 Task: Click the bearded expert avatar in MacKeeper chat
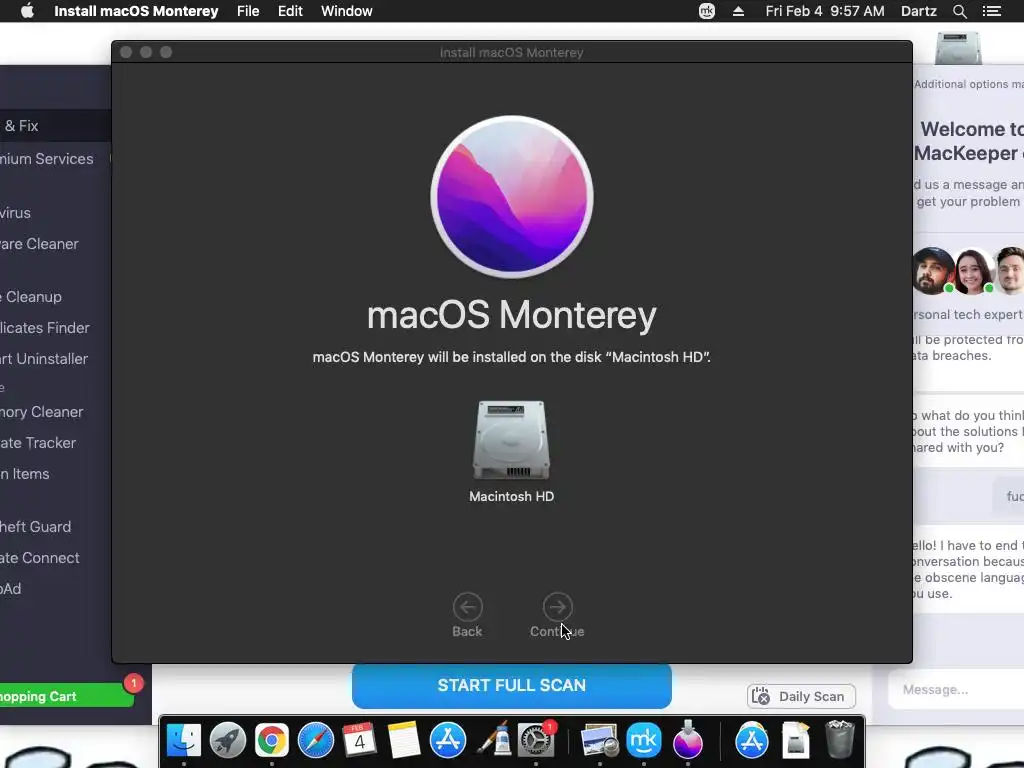point(933,270)
